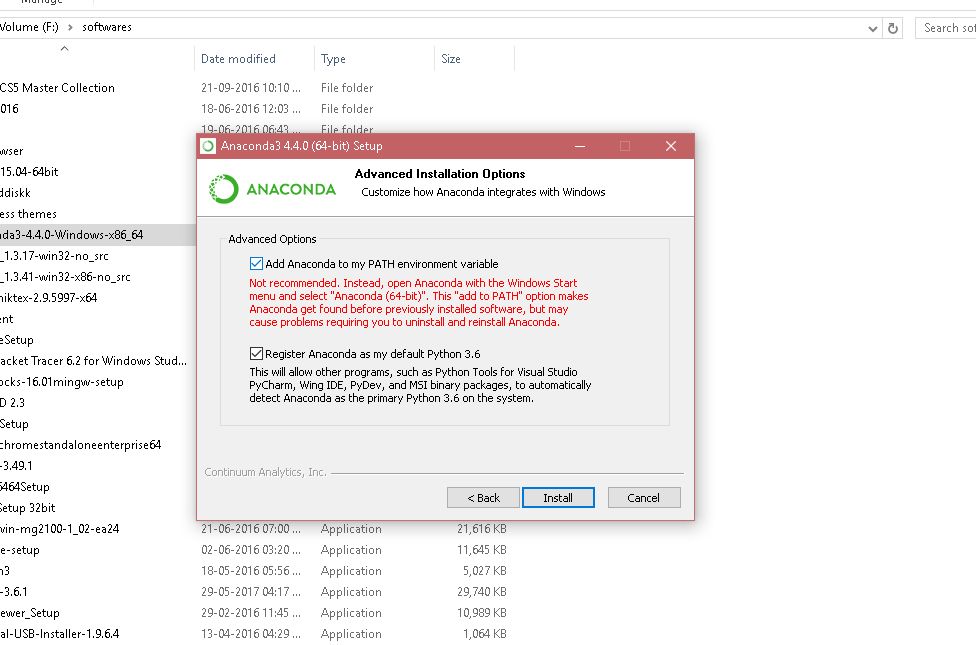Select the D 2.3 item
Image resolution: width=976 pixels, height=645 pixels.
tap(12, 403)
